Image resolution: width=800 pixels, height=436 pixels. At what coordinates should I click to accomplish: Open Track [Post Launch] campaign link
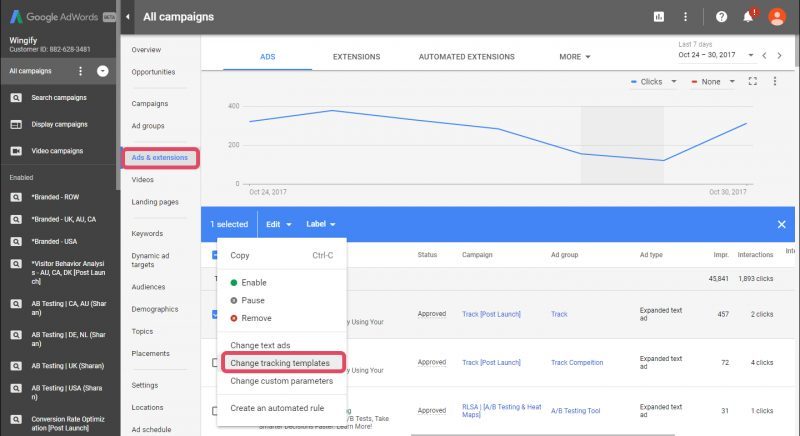tap(495, 314)
